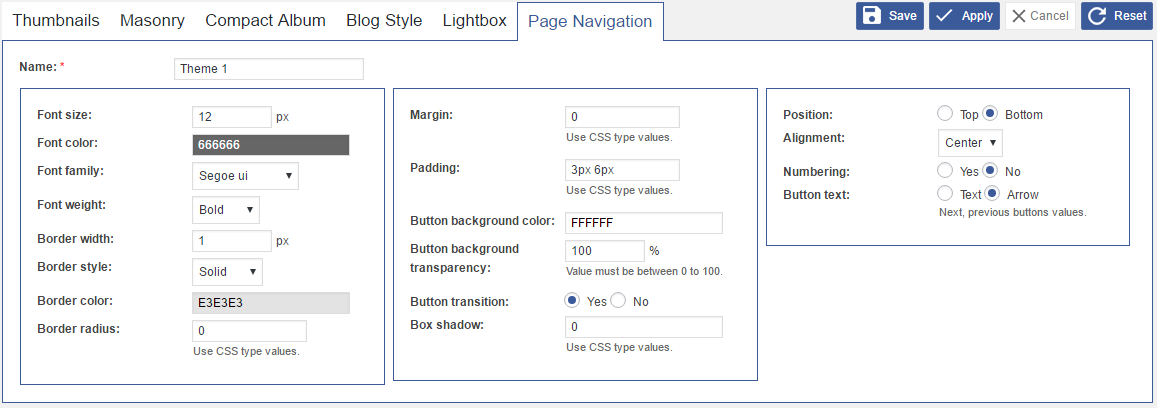
Task: Switch to the Masonry tab
Action: pos(152,20)
